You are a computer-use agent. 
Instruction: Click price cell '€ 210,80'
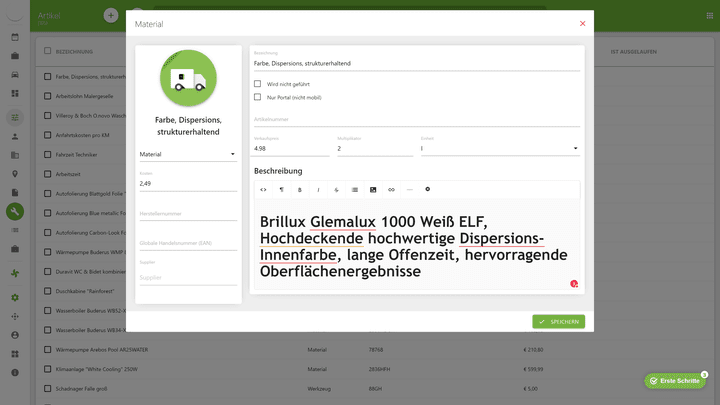[533, 350]
